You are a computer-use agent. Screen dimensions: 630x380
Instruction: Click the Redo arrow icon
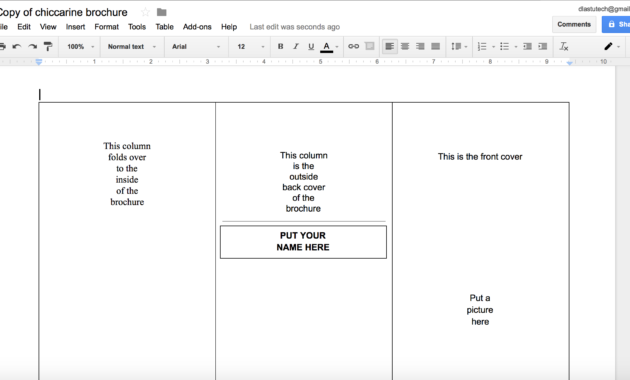33,47
